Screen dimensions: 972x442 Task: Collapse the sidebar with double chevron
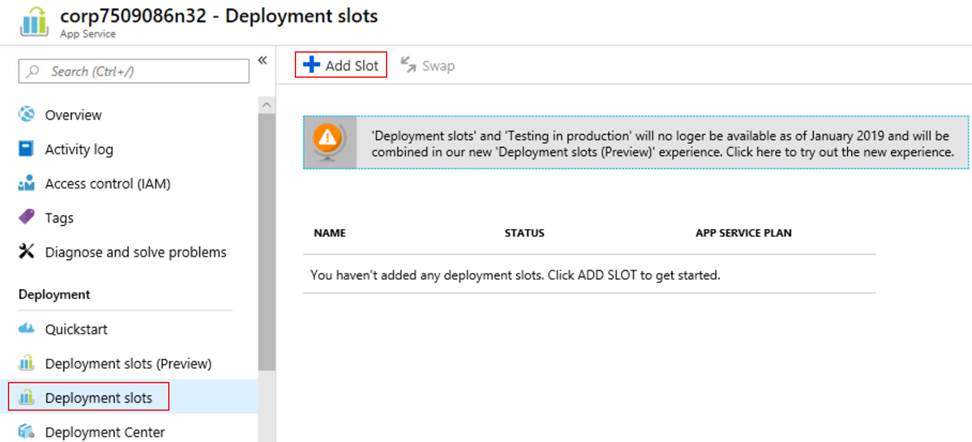click(262, 61)
